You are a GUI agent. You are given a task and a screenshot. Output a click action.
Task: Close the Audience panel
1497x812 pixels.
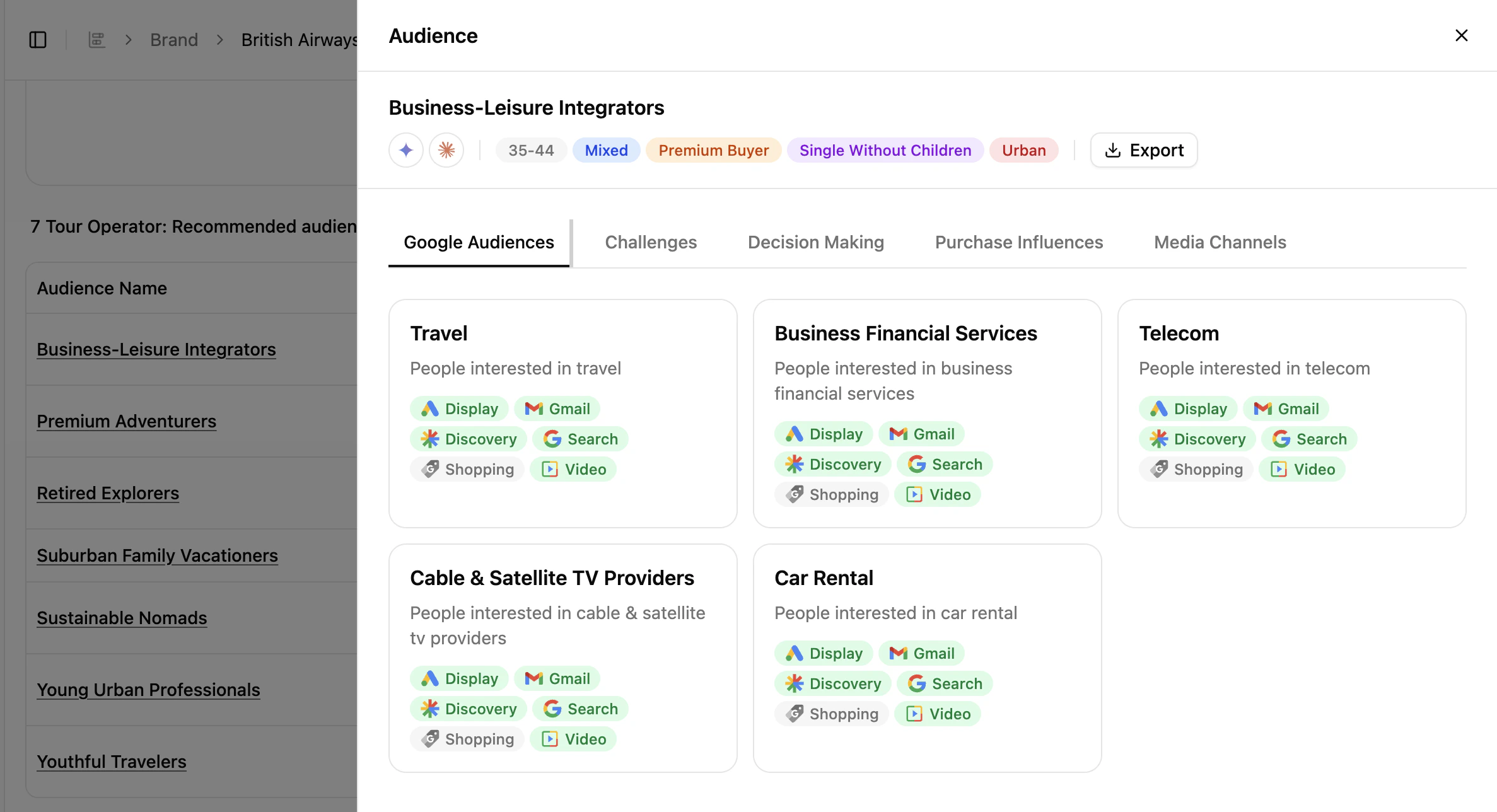(x=1462, y=35)
